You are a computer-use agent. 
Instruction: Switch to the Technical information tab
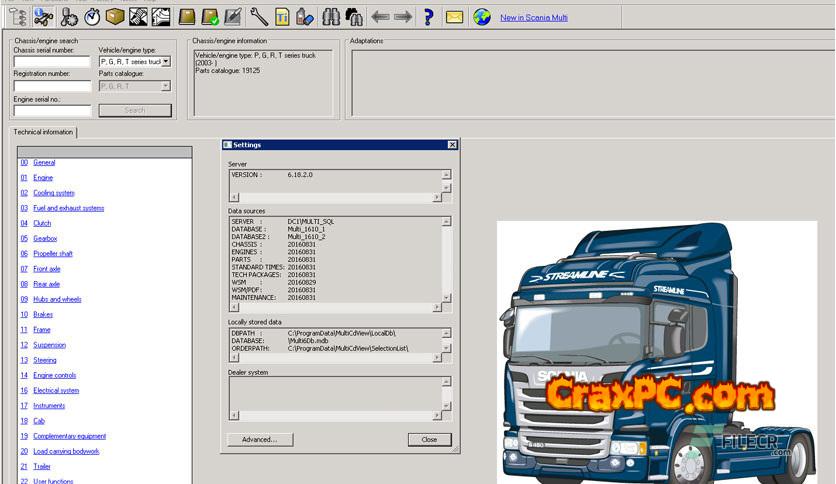tap(43, 132)
